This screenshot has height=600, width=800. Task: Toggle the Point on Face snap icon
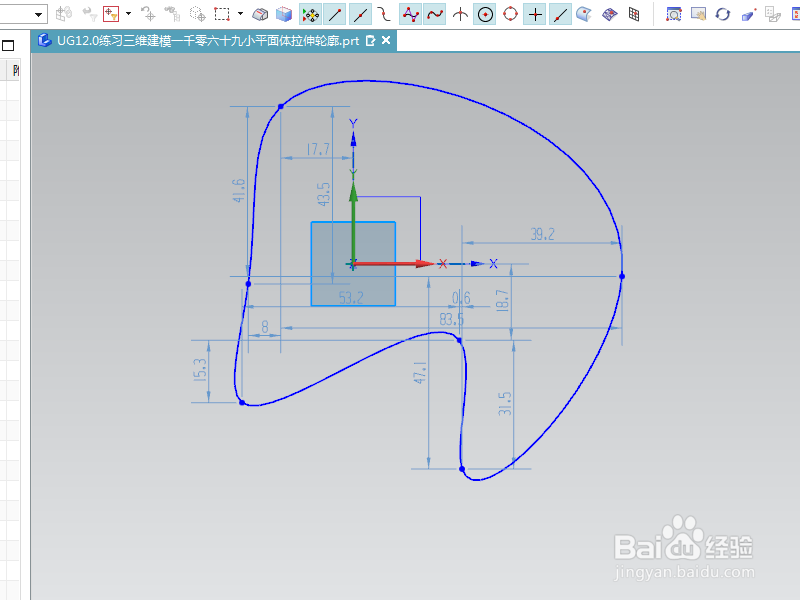point(584,14)
